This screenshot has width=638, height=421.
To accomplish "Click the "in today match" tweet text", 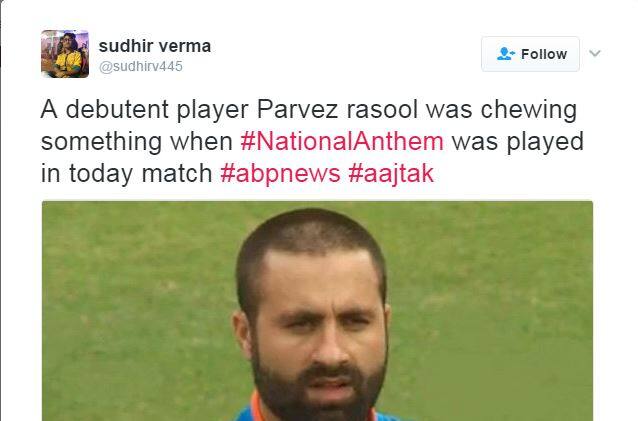I will tap(127, 174).
